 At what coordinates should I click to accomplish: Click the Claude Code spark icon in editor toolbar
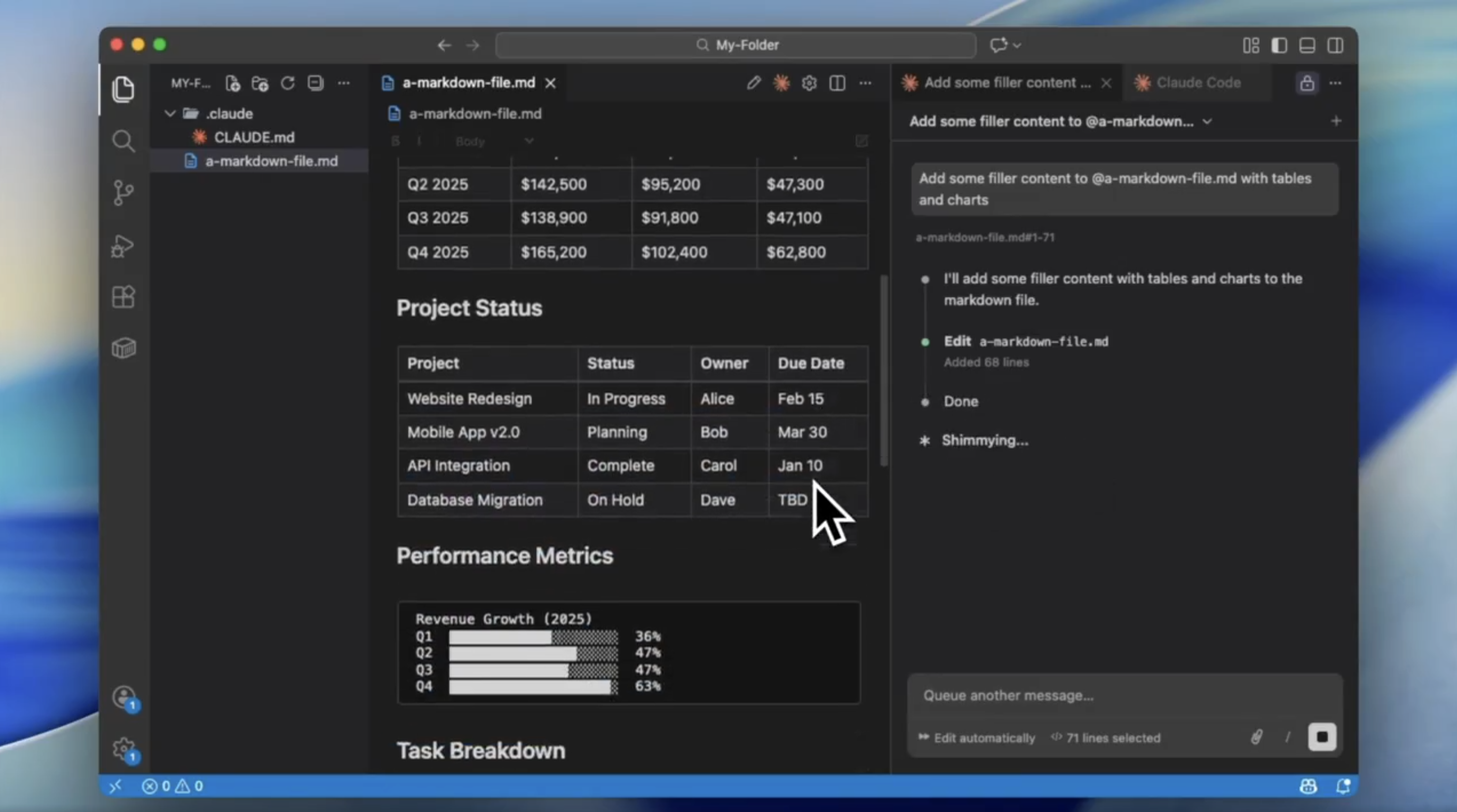[x=781, y=83]
